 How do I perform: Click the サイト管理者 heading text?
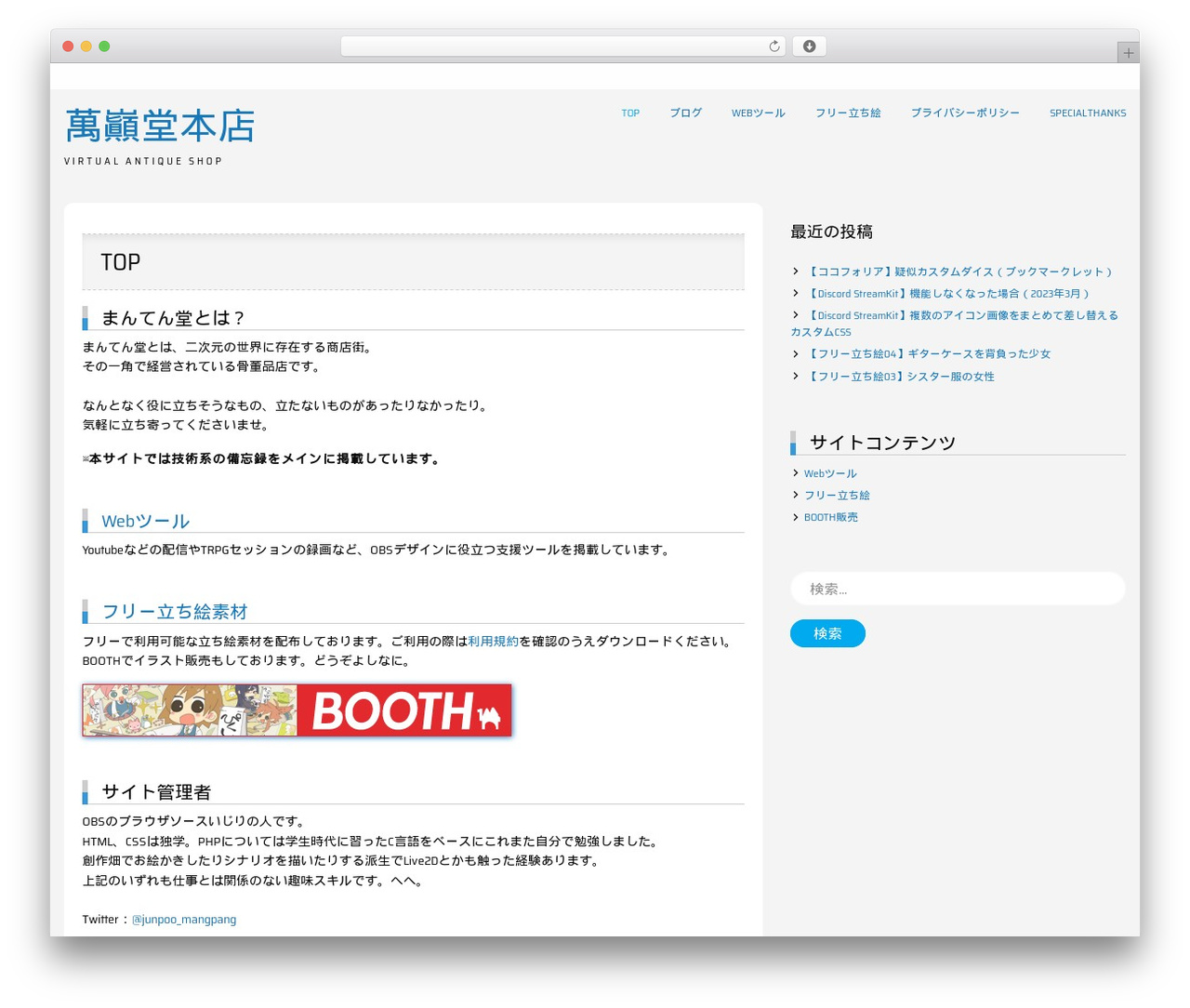tap(156, 792)
